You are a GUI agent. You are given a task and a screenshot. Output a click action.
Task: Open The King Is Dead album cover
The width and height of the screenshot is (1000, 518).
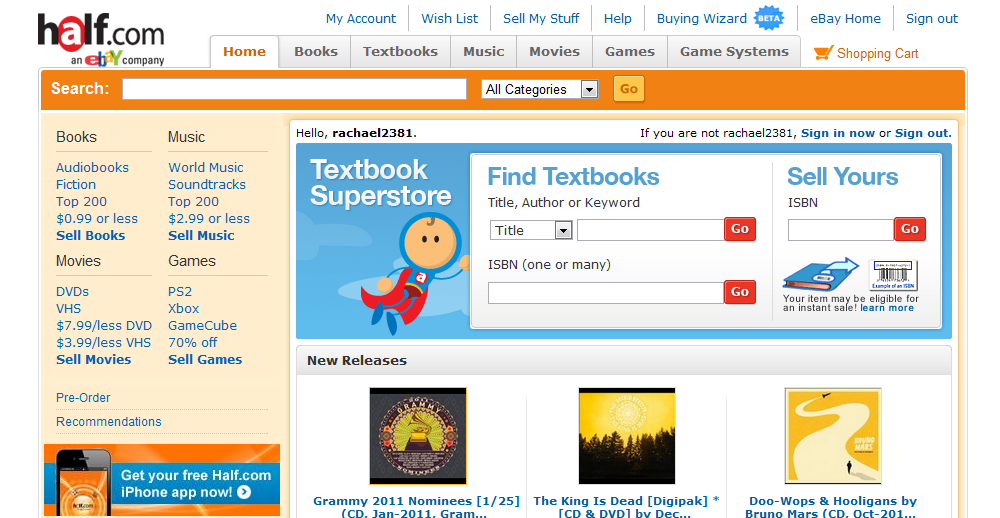pyautogui.click(x=627, y=436)
